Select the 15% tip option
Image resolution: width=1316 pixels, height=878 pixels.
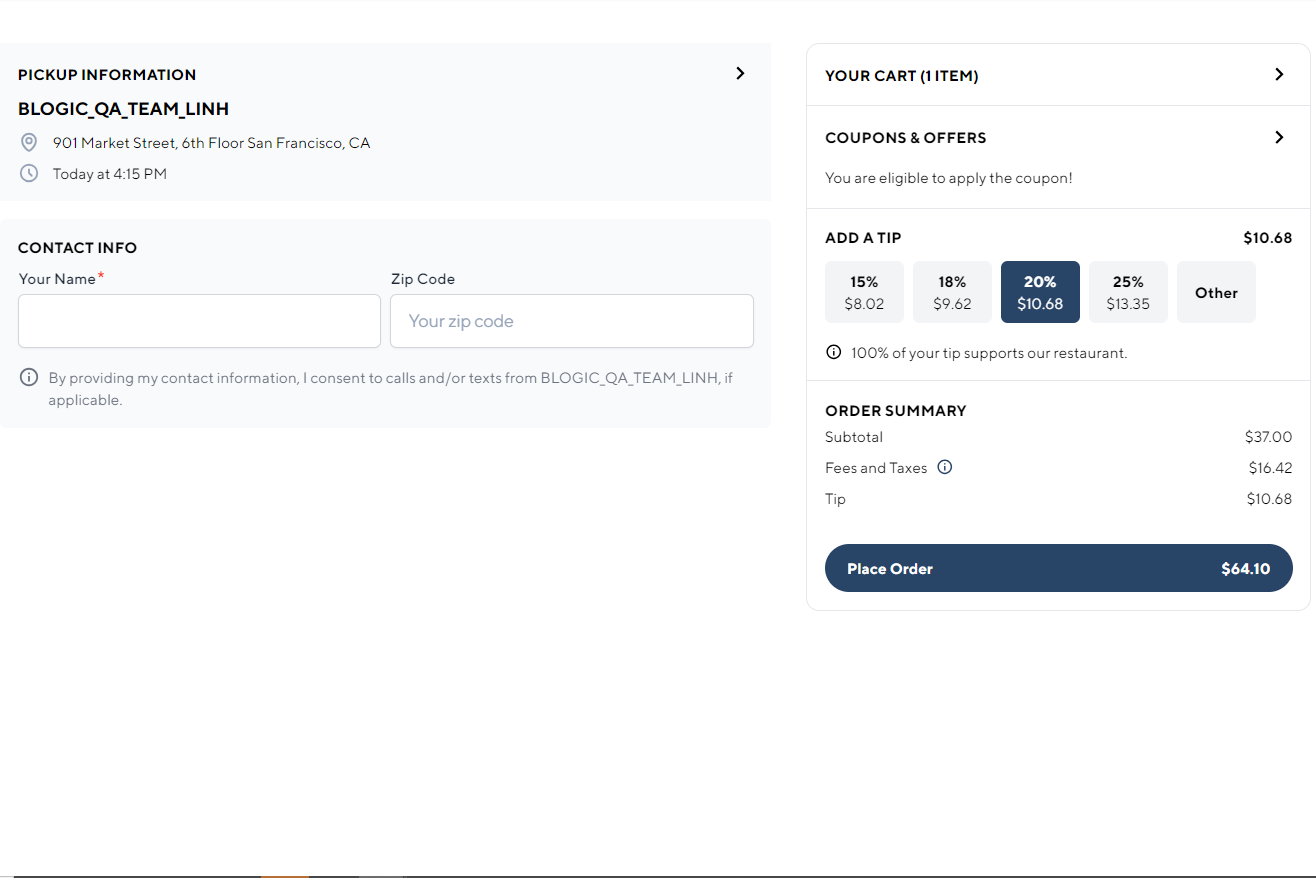[864, 292]
